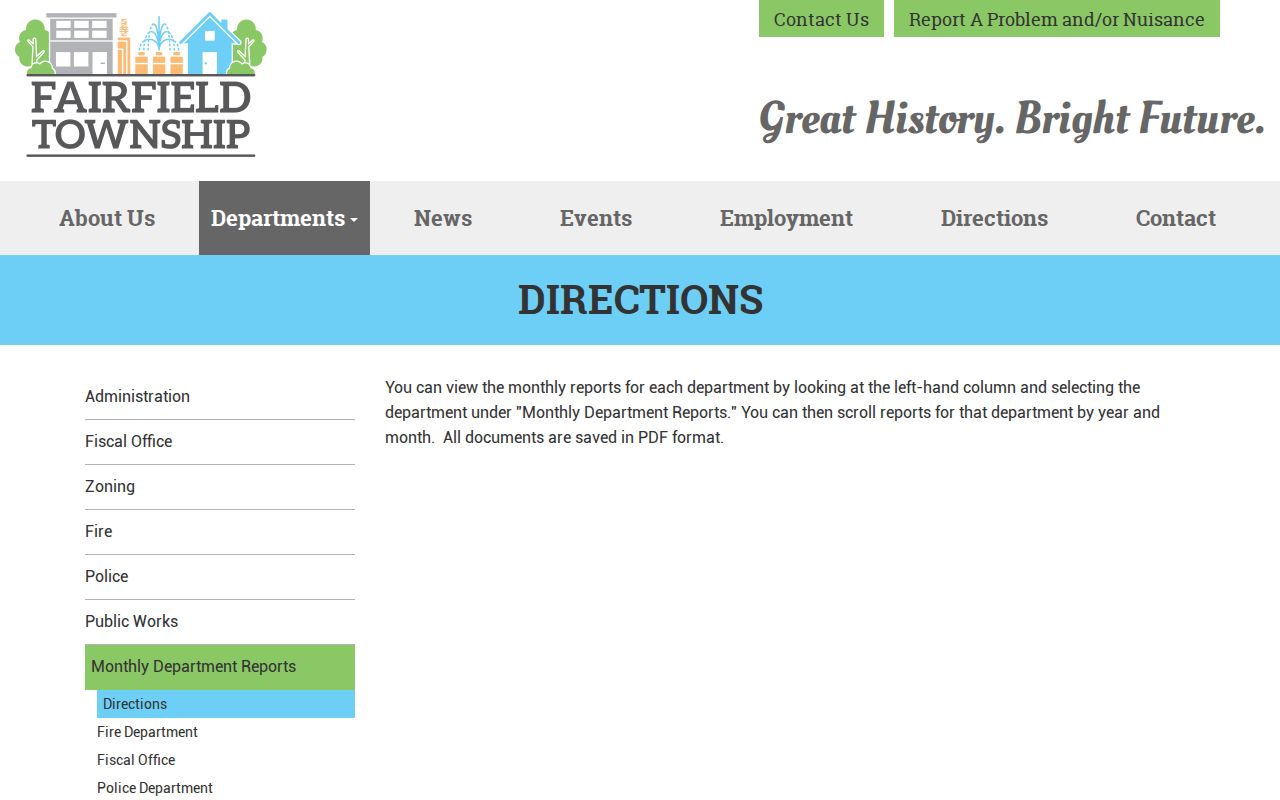Select the highlighted Directions sub-item
Image resolution: width=1280 pixels, height=800 pixels.
coord(226,704)
